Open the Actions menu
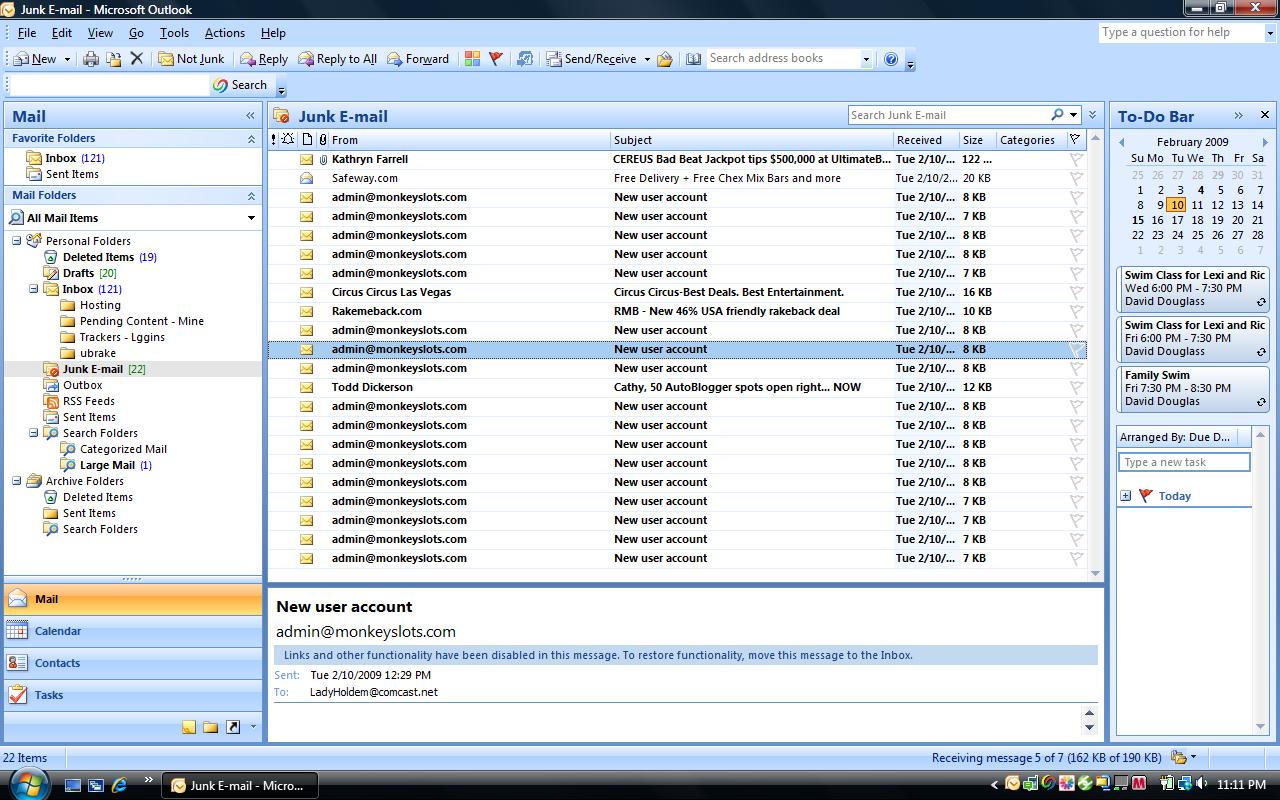Image resolution: width=1280 pixels, height=800 pixels. point(224,33)
